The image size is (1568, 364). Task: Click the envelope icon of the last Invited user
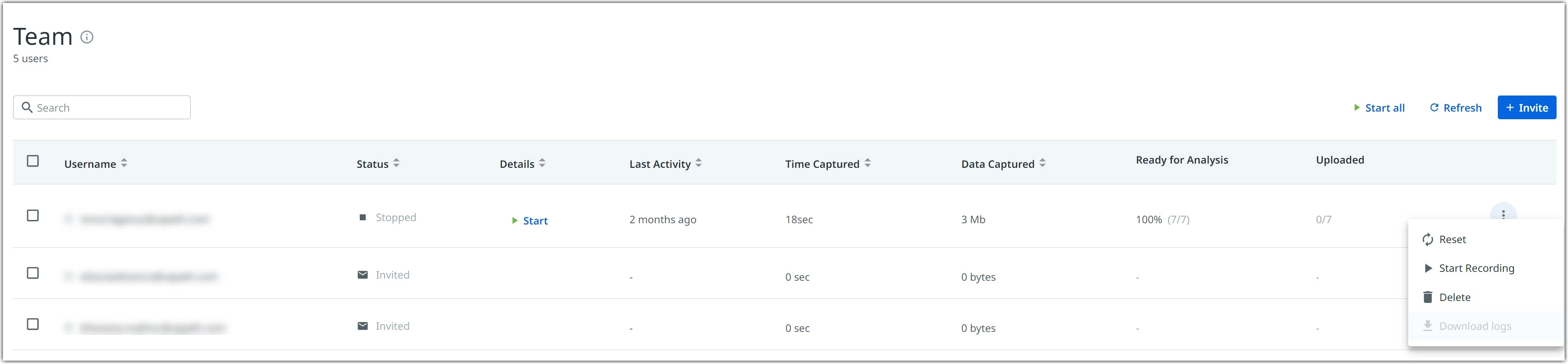point(363,326)
